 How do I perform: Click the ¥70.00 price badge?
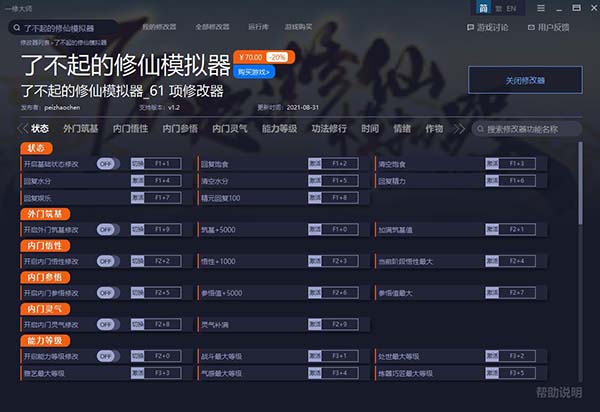click(251, 57)
